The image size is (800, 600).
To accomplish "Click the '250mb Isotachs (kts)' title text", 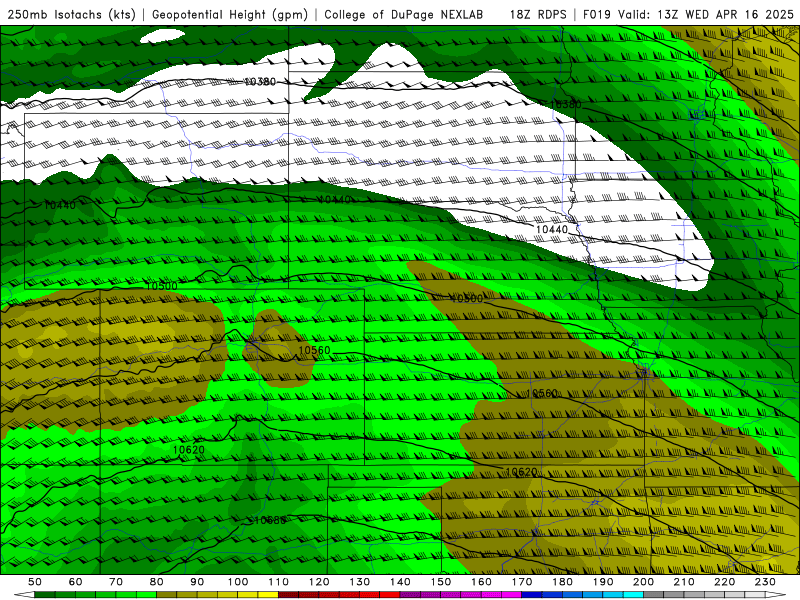I will tap(71, 15).
